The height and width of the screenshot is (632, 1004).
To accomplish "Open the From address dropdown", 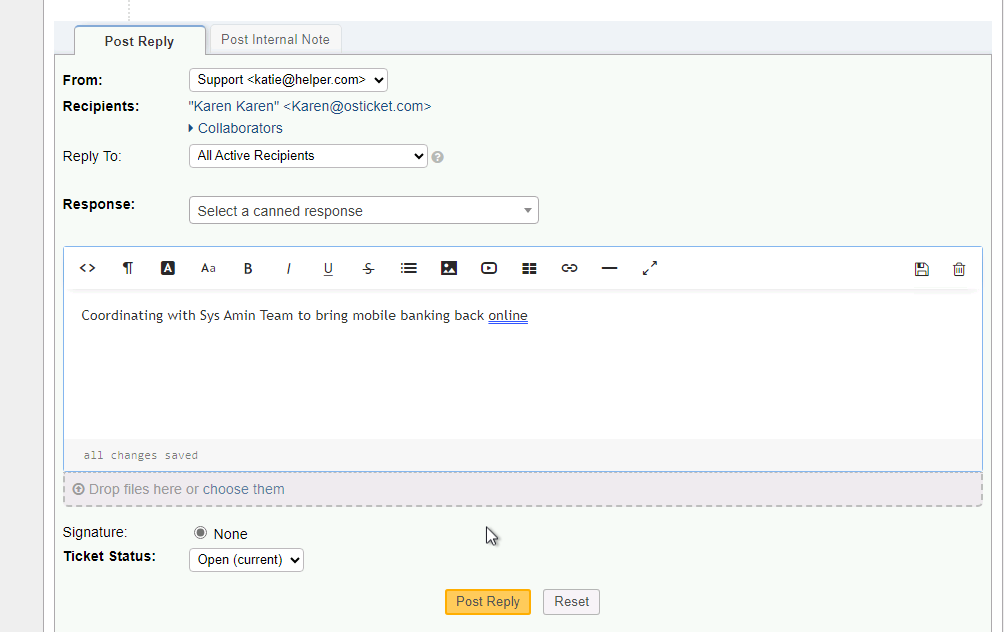I will coord(288,80).
